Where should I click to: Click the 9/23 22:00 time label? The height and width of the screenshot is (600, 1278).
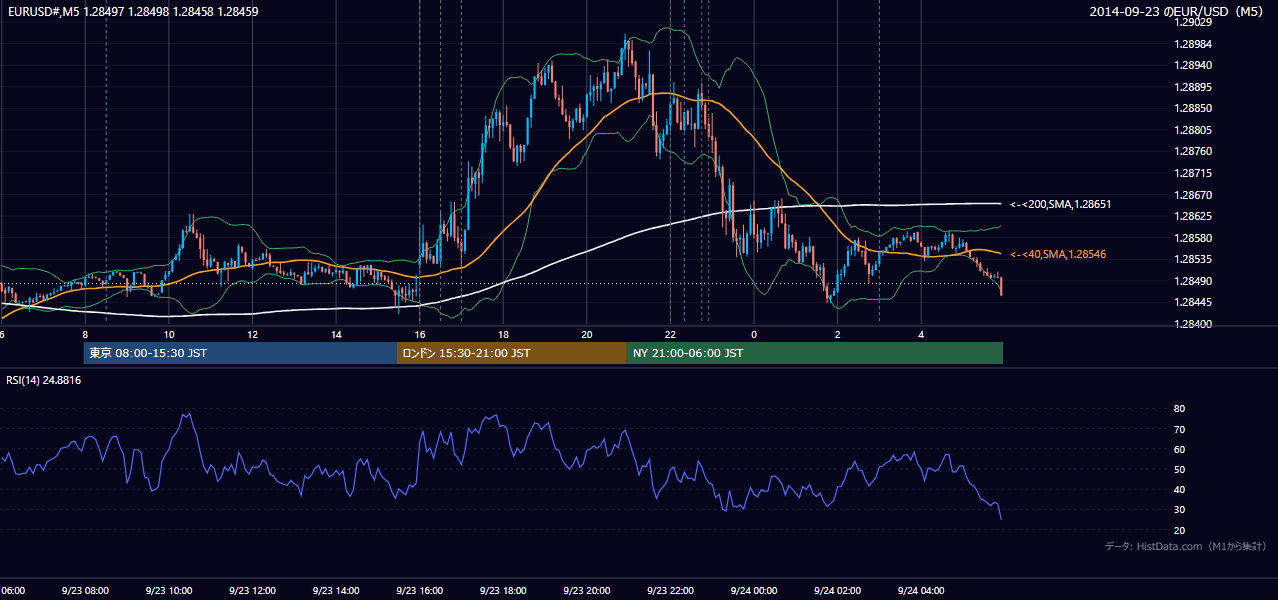670,591
